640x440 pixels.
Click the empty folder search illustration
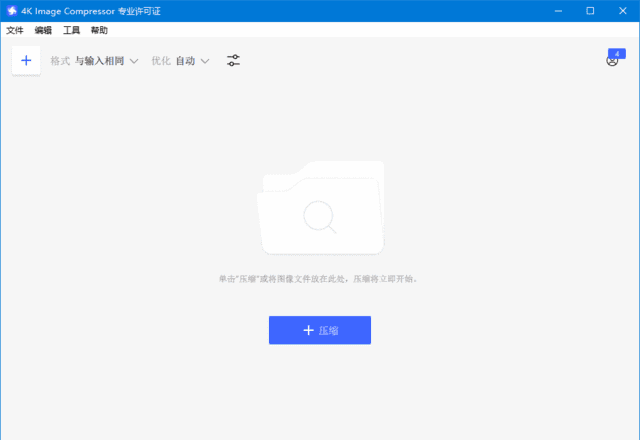pos(320,208)
